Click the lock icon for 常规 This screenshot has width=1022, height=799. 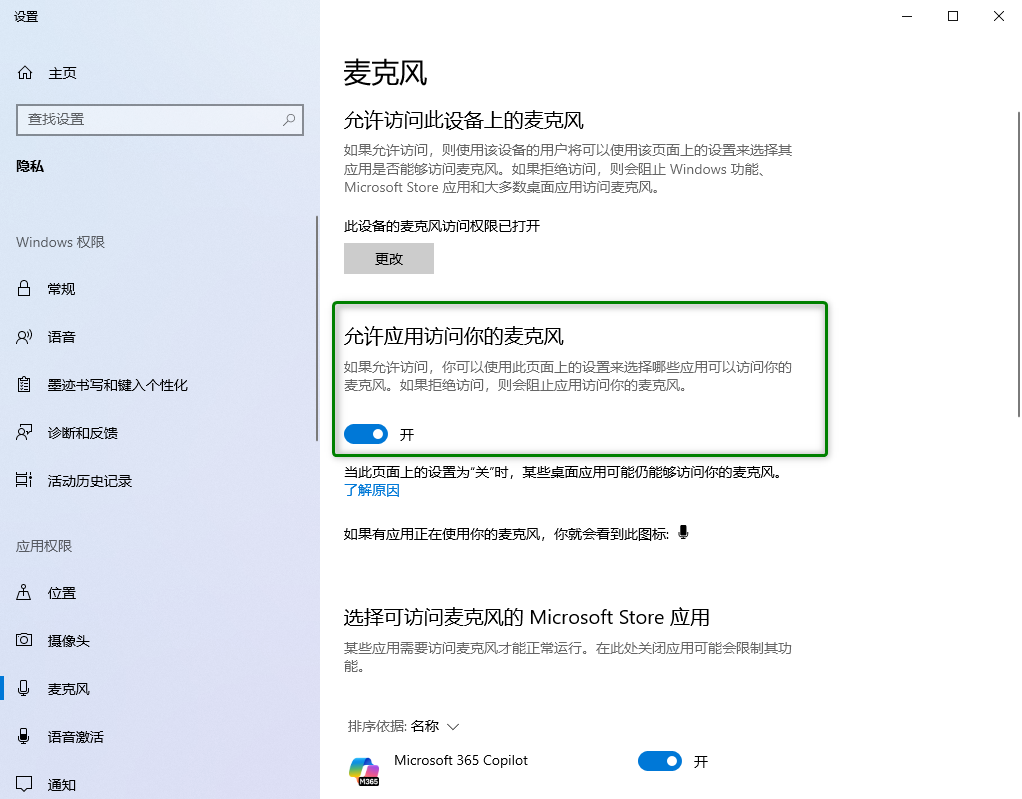[24, 289]
